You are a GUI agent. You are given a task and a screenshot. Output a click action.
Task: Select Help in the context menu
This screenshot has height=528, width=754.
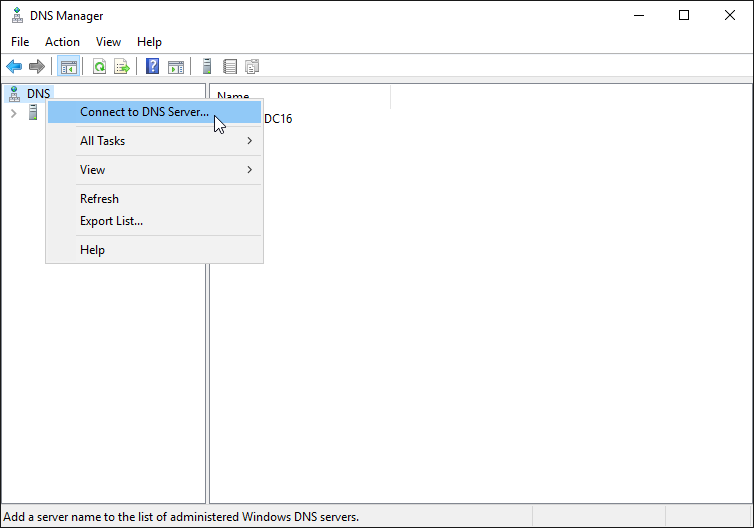(154, 250)
